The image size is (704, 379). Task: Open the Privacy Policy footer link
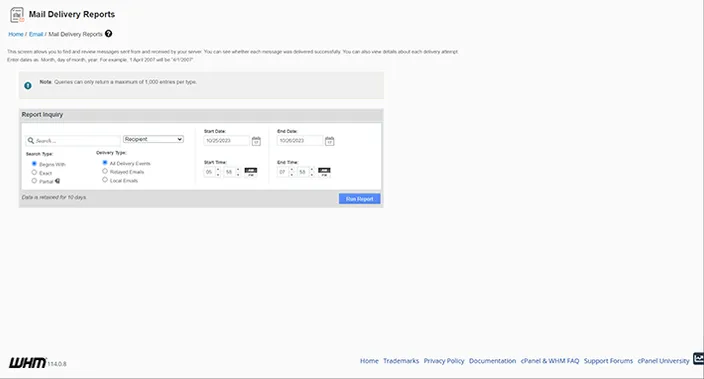click(444, 361)
